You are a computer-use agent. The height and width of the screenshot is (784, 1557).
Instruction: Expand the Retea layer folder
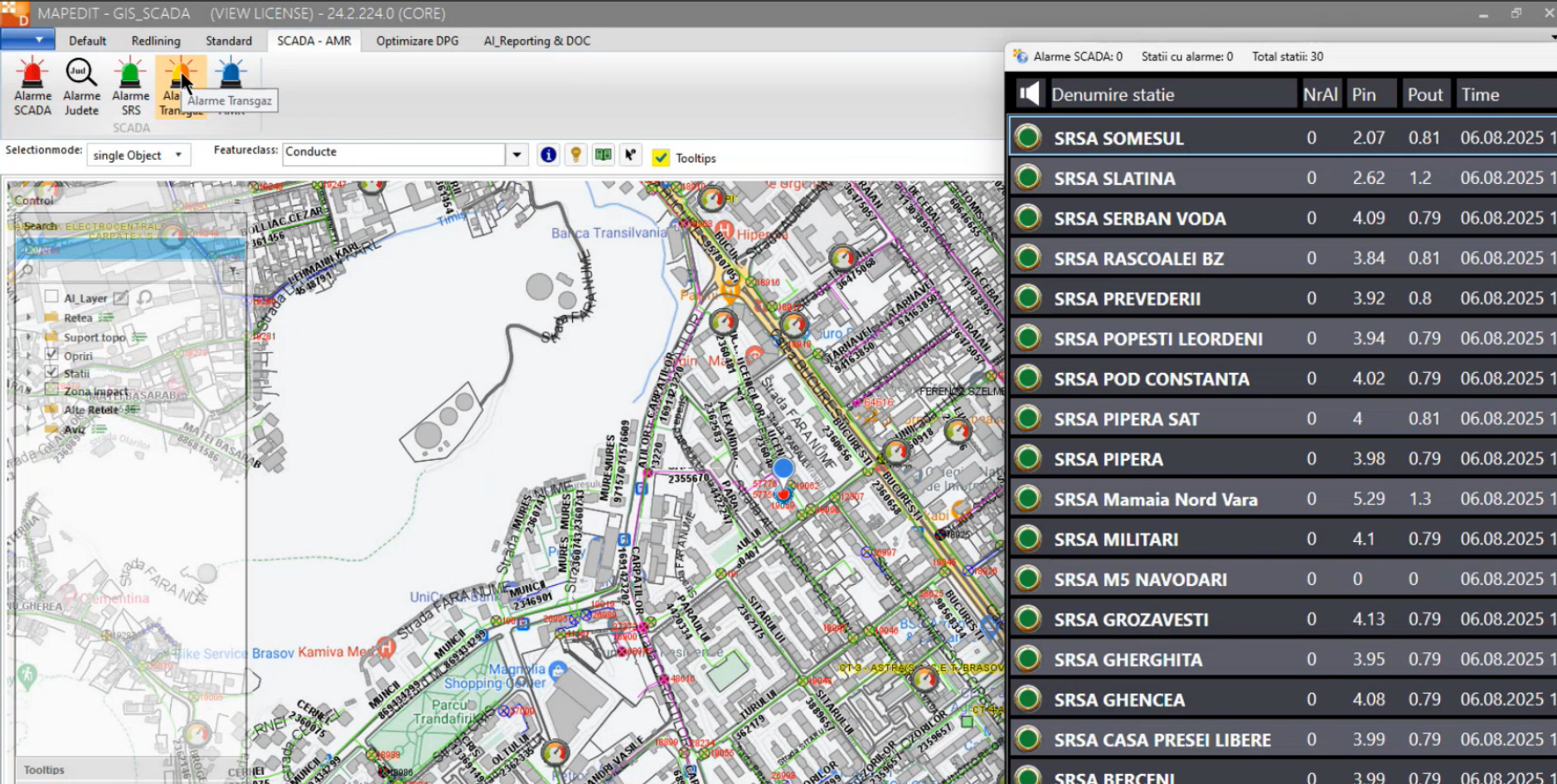(x=28, y=317)
